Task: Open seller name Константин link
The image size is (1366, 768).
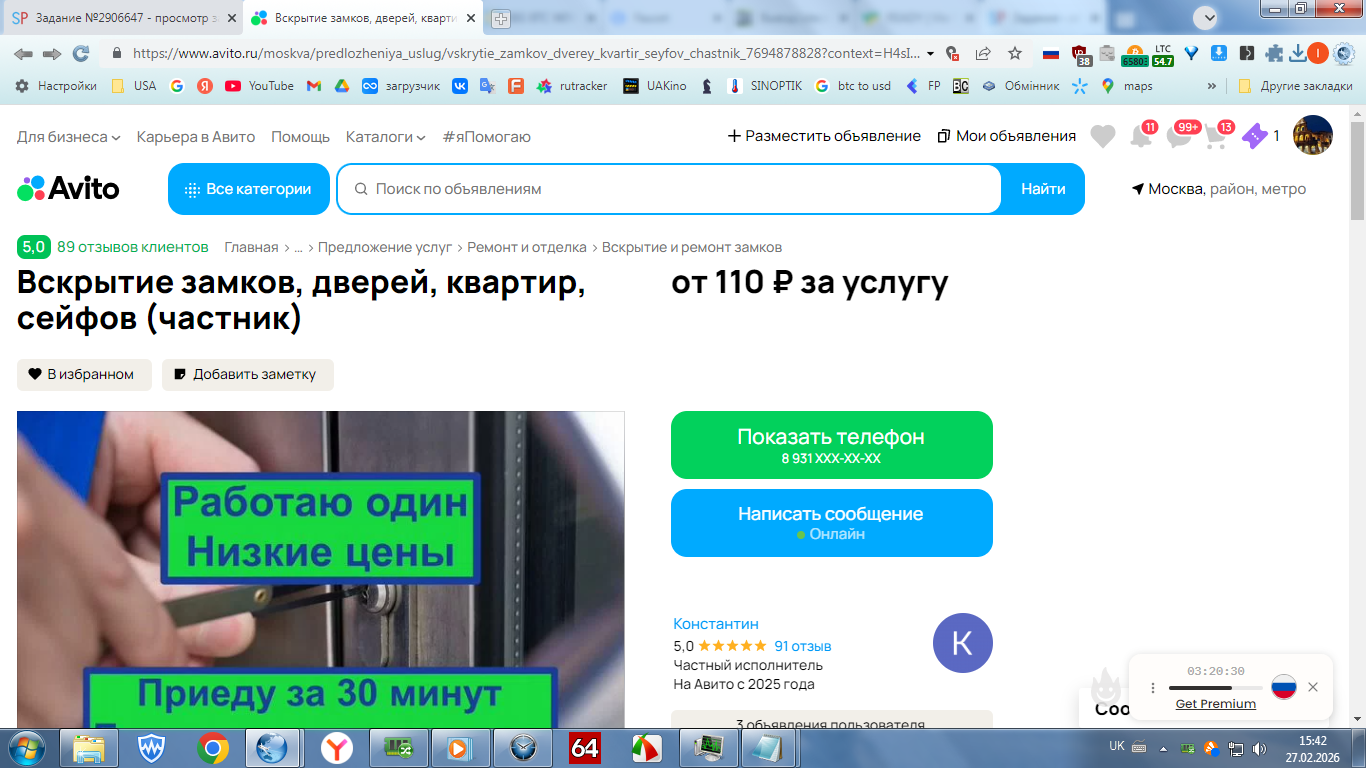Action: pos(716,623)
